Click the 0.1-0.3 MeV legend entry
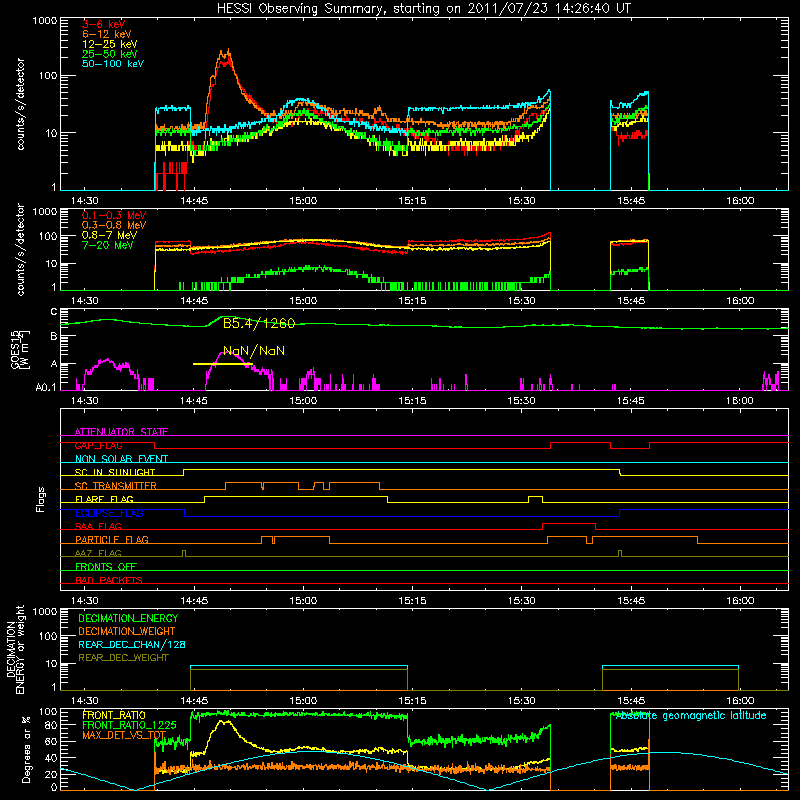 coord(114,215)
